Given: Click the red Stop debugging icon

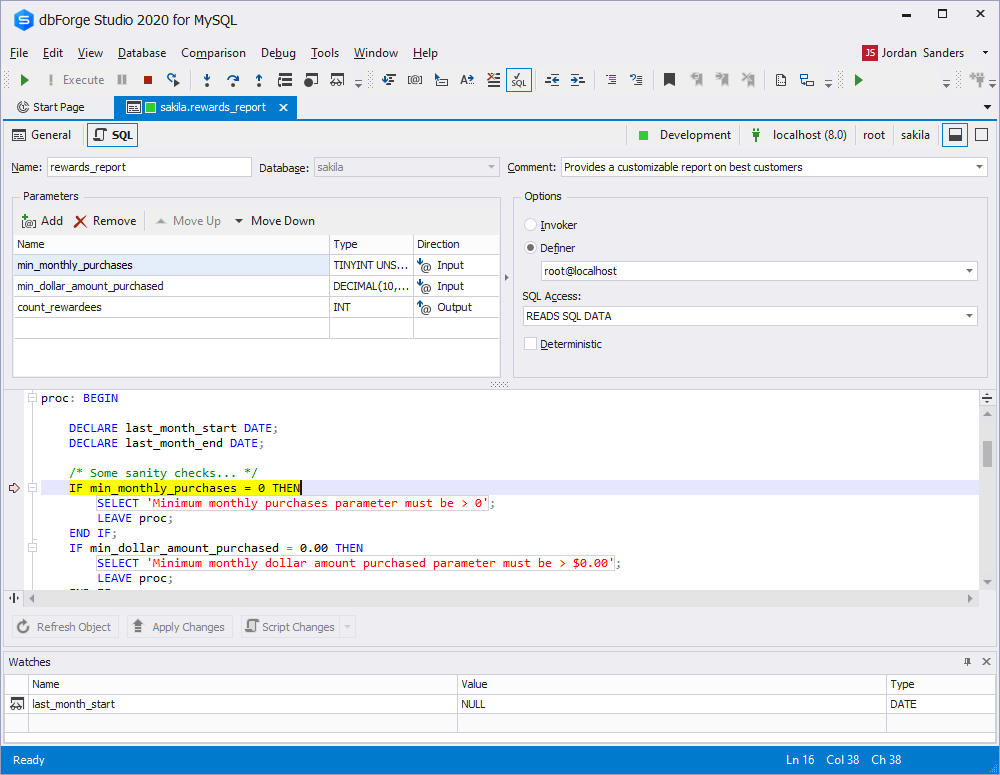Looking at the screenshot, I should click(x=148, y=80).
